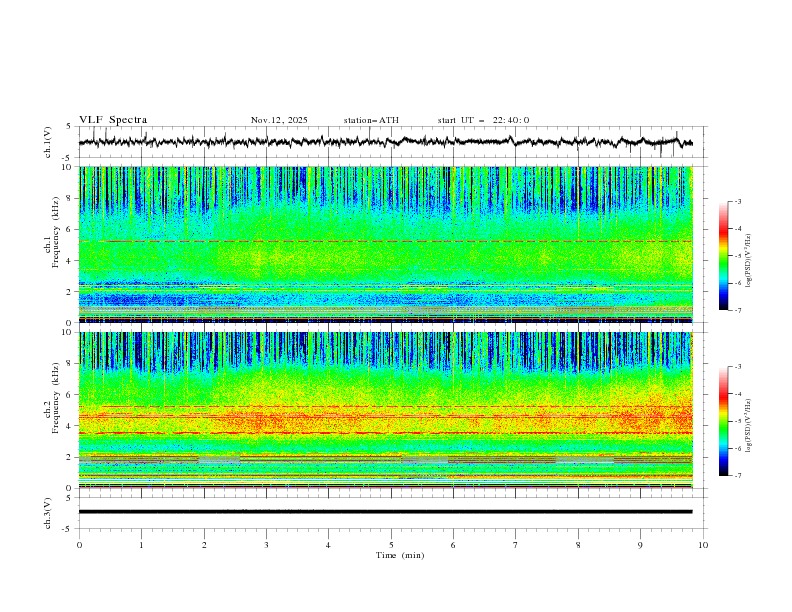Click the ch.1 waveform trace plot

point(385,142)
